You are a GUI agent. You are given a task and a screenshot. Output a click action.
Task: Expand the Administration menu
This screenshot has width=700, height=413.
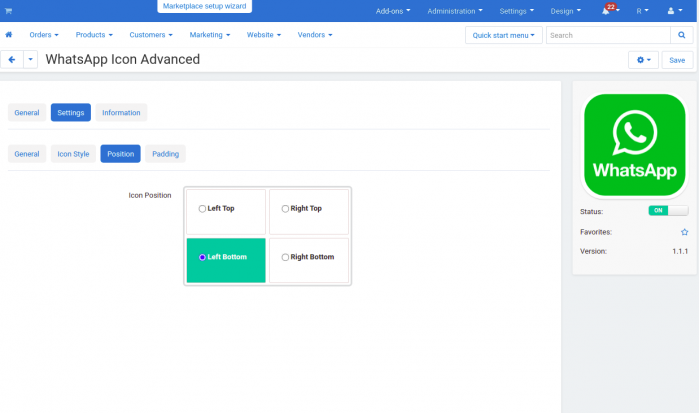454,11
